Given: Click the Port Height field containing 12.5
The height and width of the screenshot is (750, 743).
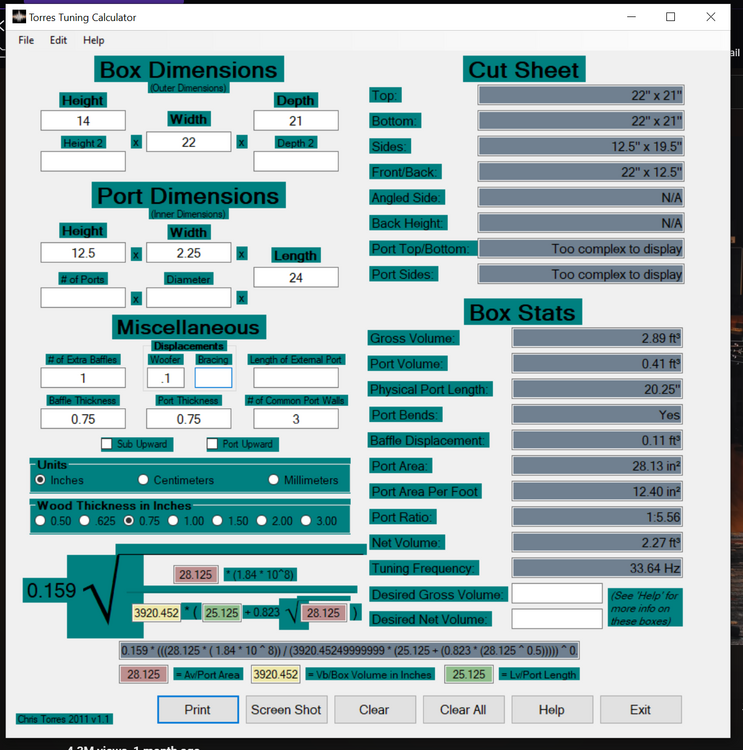Looking at the screenshot, I should coord(83,253).
